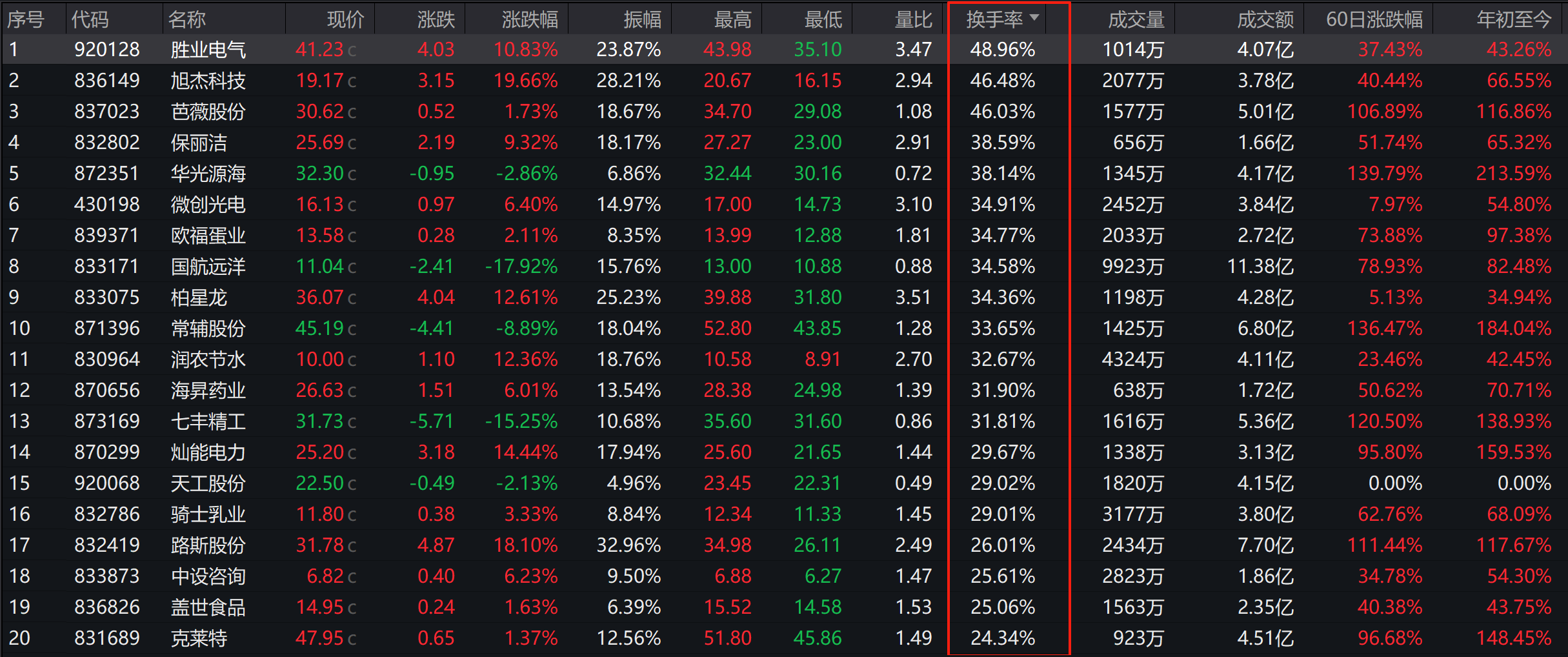Sort by the 换手率 column header

[x=994, y=19]
